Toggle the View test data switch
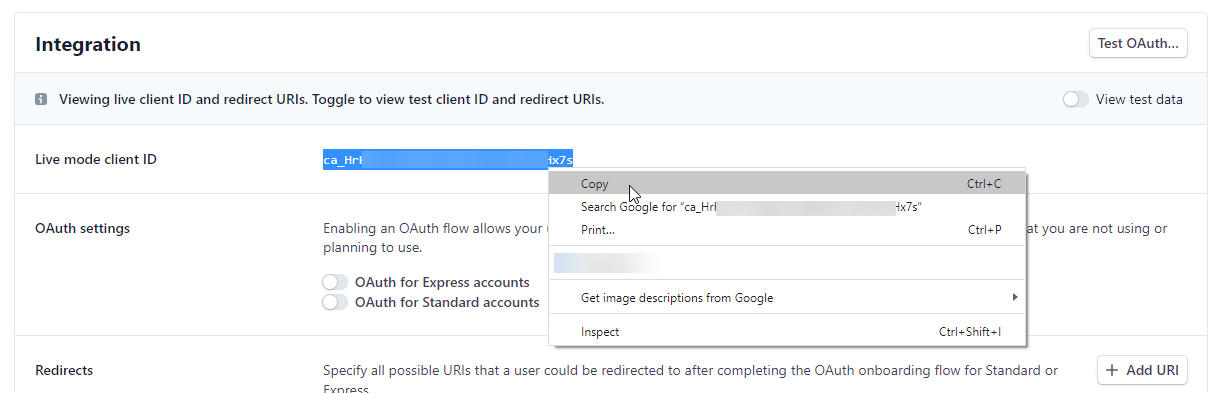 [x=1076, y=99]
